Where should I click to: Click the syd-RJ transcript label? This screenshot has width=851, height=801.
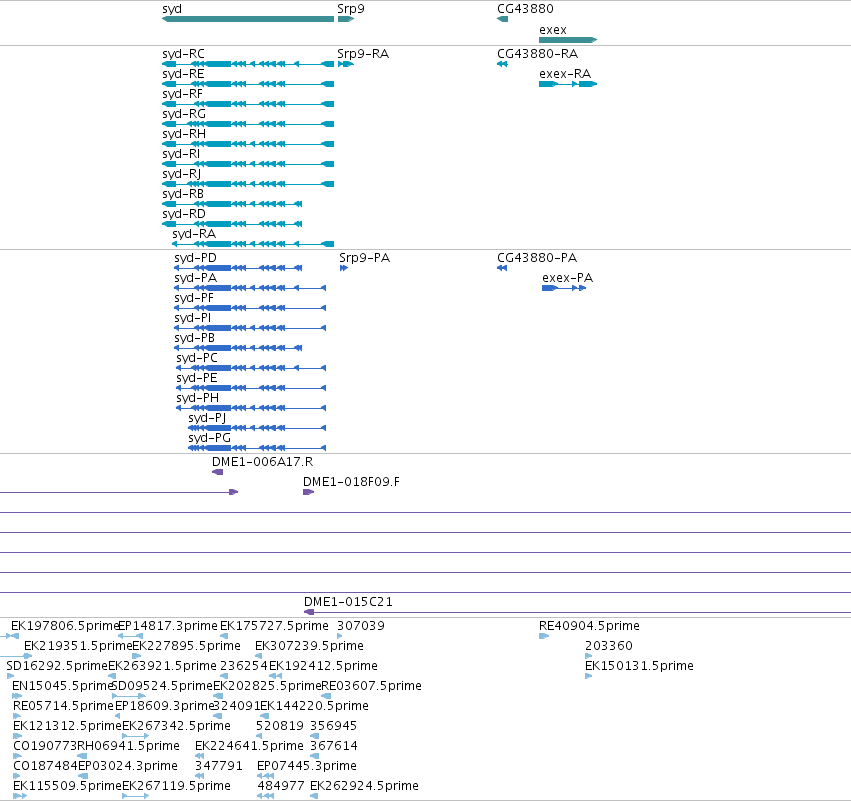pyautogui.click(x=182, y=174)
